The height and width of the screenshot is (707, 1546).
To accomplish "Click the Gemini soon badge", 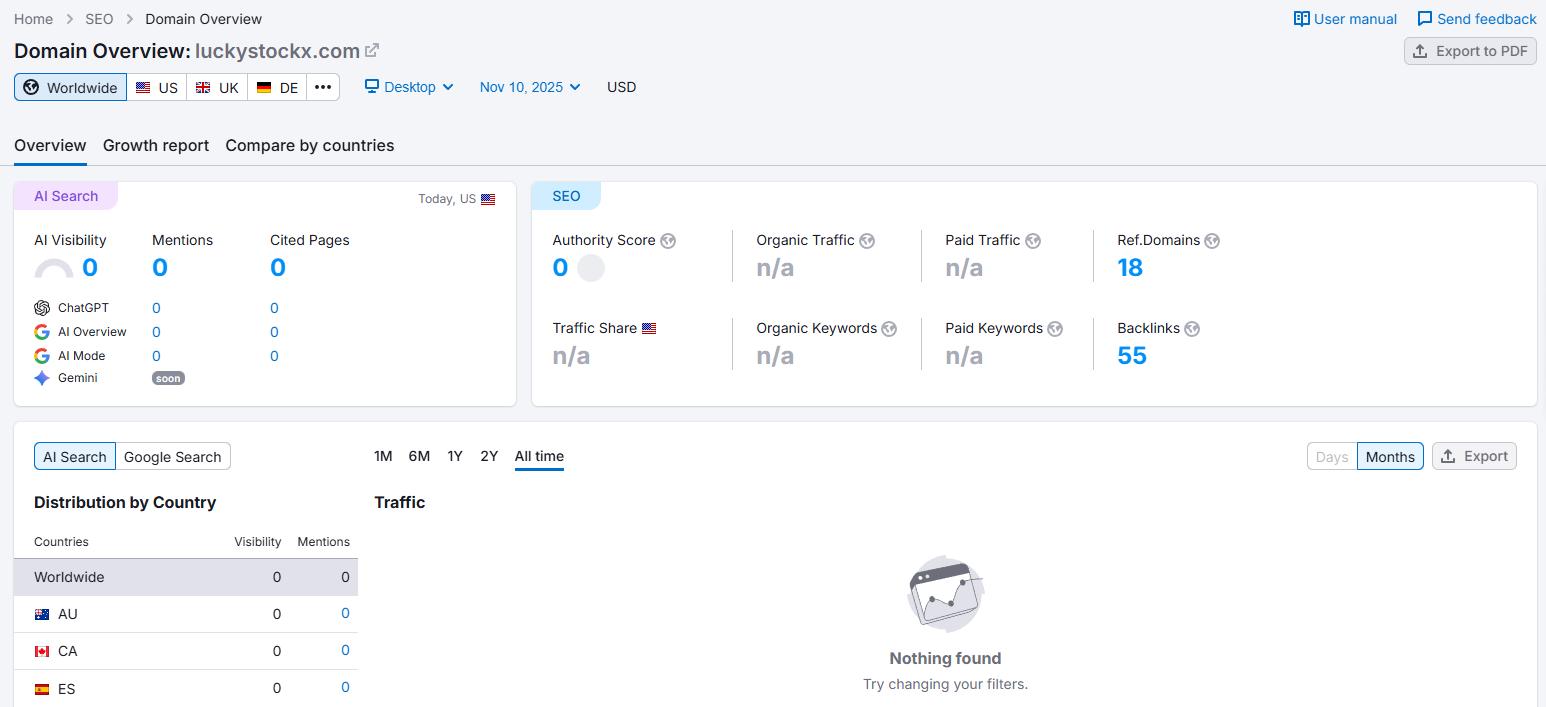I will click(x=168, y=378).
